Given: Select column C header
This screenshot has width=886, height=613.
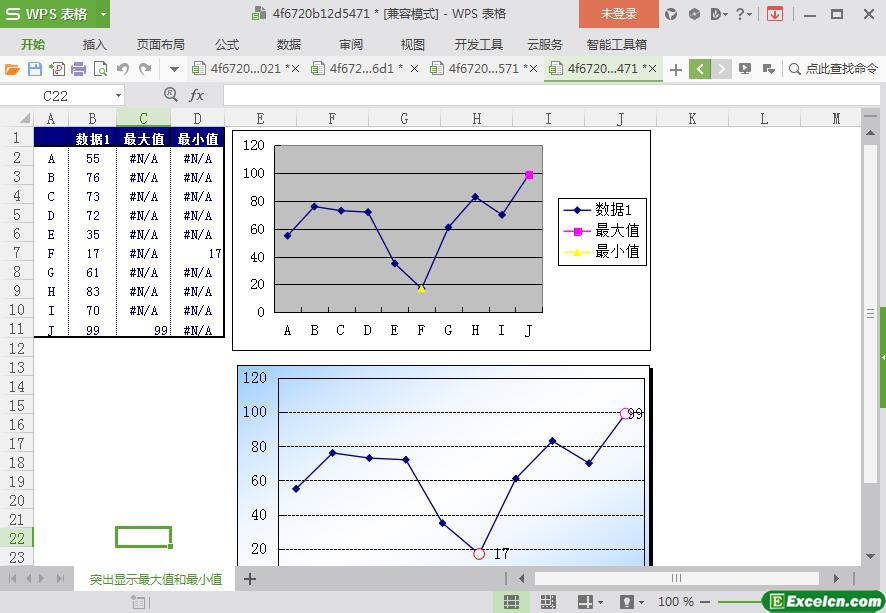Looking at the screenshot, I should pyautogui.click(x=144, y=119).
